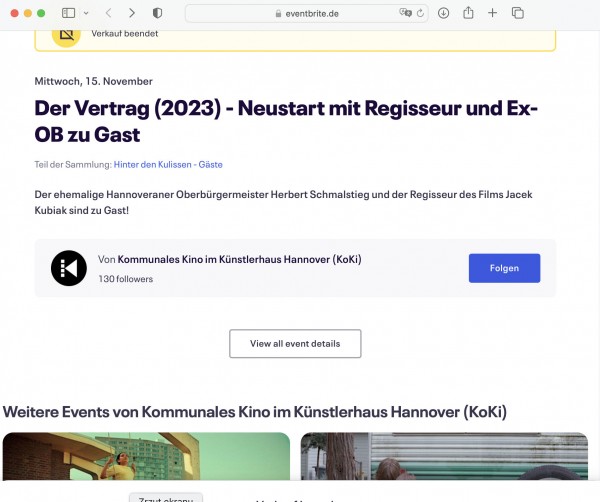Go back to the previous page
This screenshot has width=600, height=502.
coord(108,13)
